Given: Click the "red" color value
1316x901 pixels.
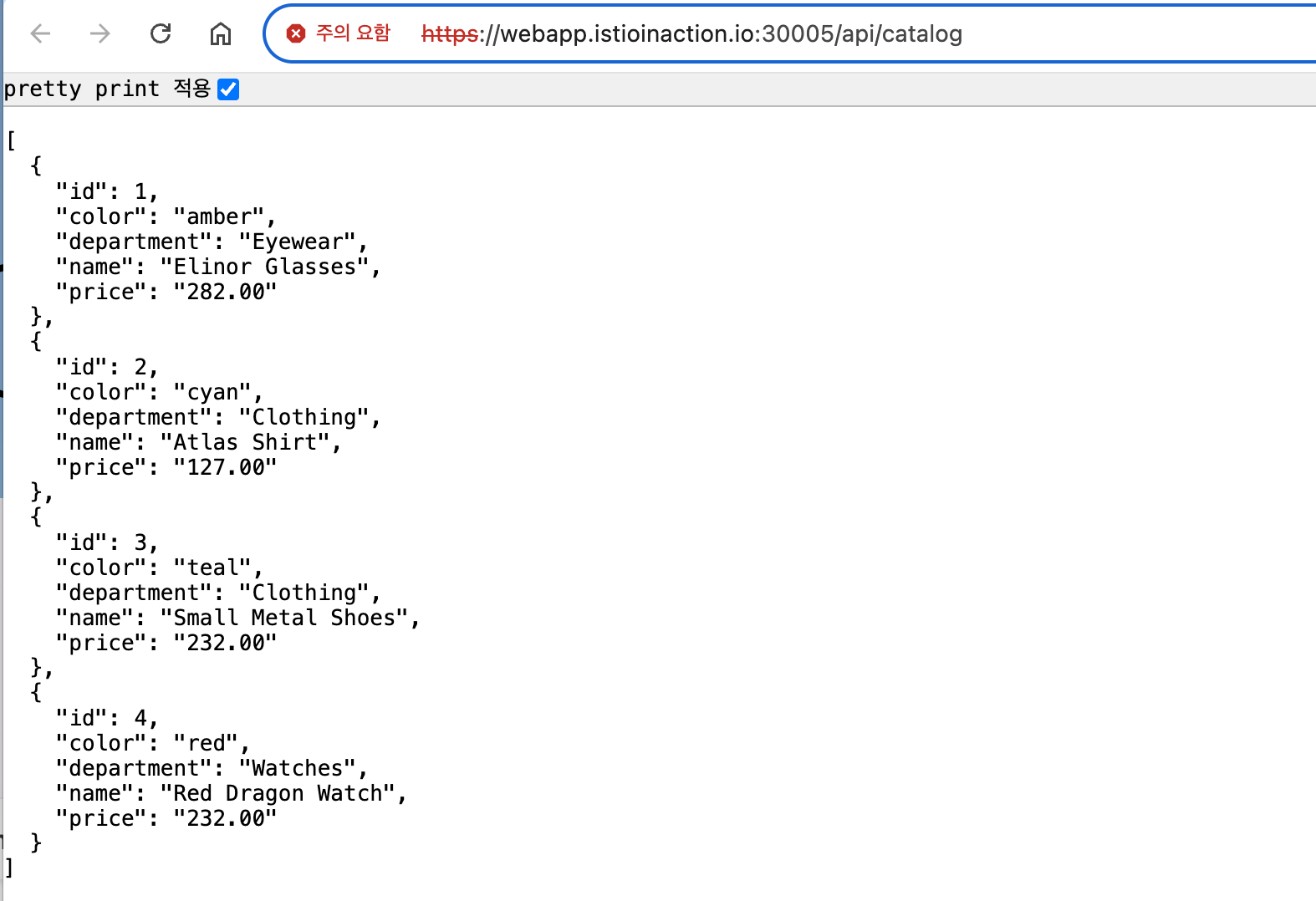Looking at the screenshot, I should (x=206, y=743).
